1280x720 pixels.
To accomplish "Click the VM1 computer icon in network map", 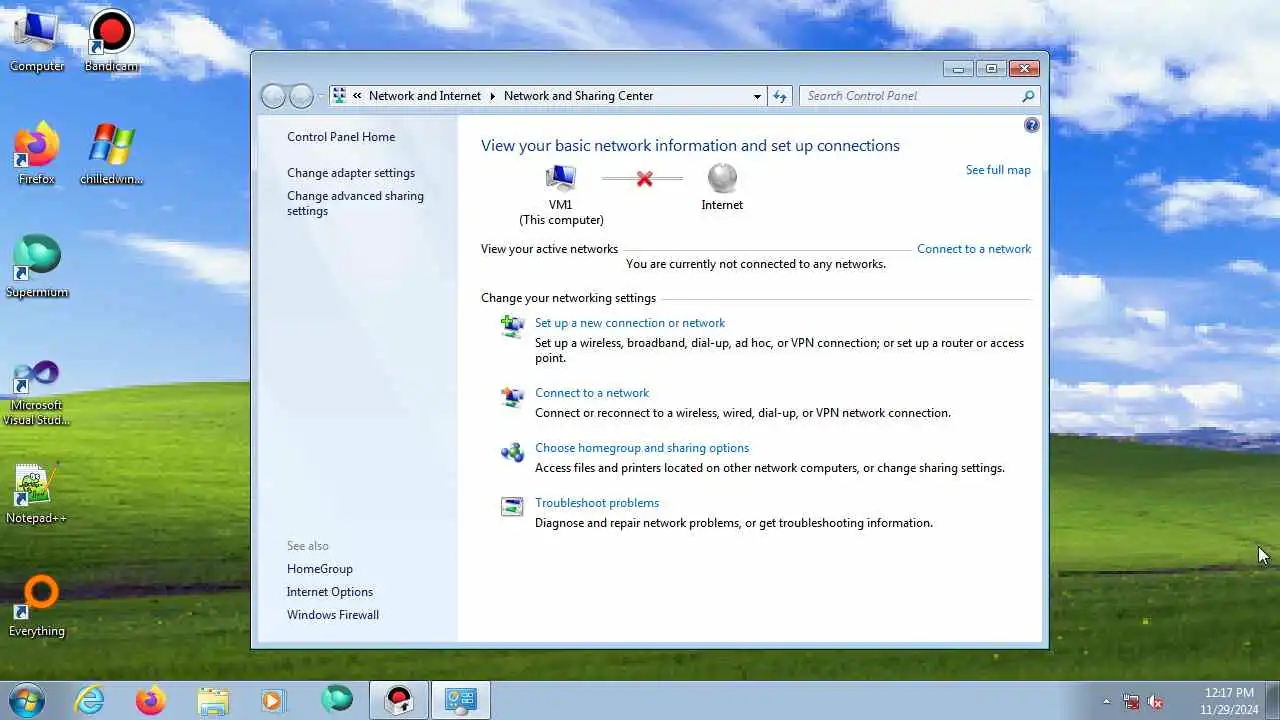I will (x=561, y=179).
